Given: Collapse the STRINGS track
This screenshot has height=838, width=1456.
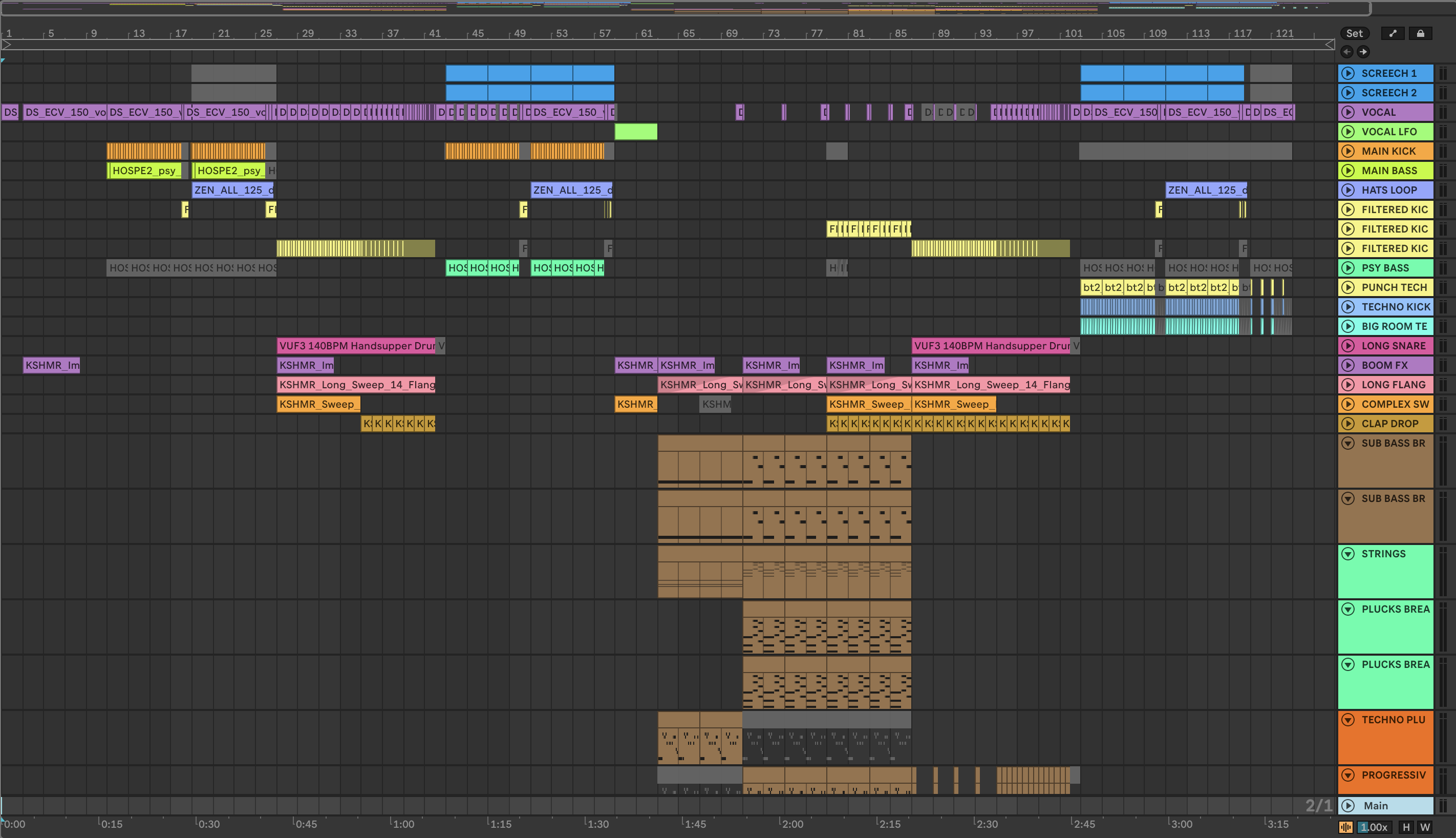Looking at the screenshot, I should (1348, 554).
